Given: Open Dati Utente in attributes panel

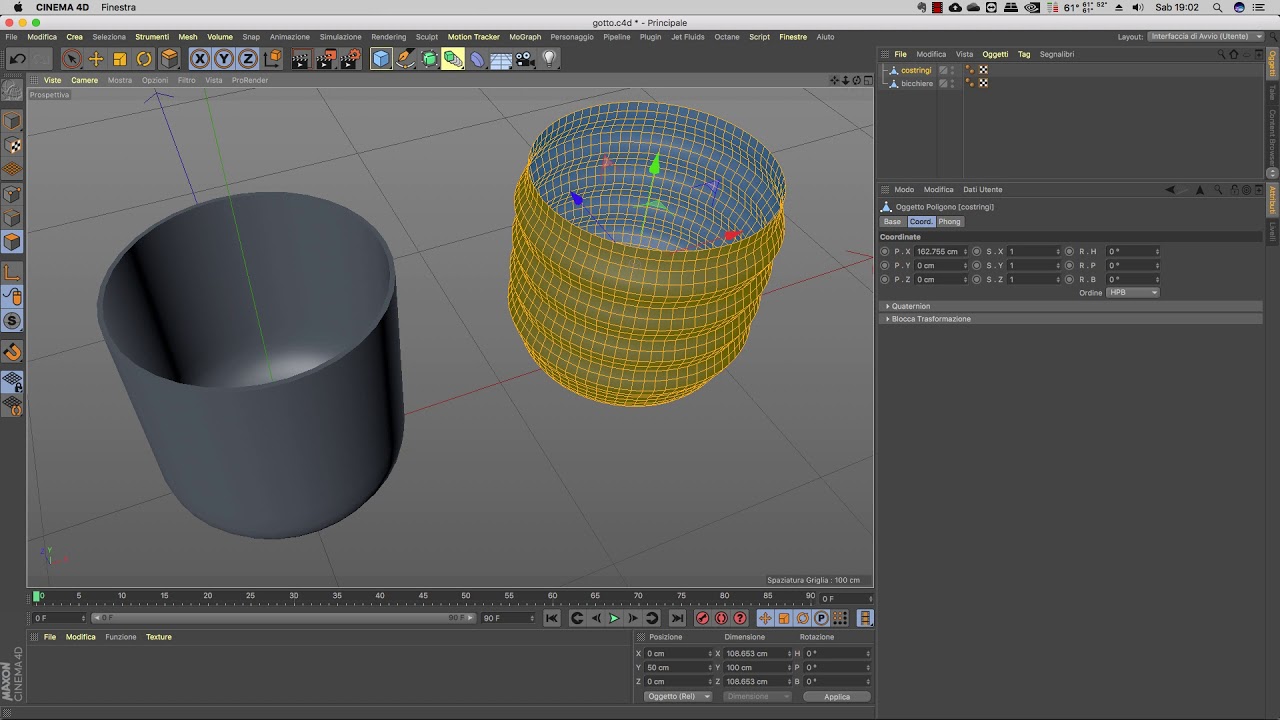Looking at the screenshot, I should tap(982, 189).
